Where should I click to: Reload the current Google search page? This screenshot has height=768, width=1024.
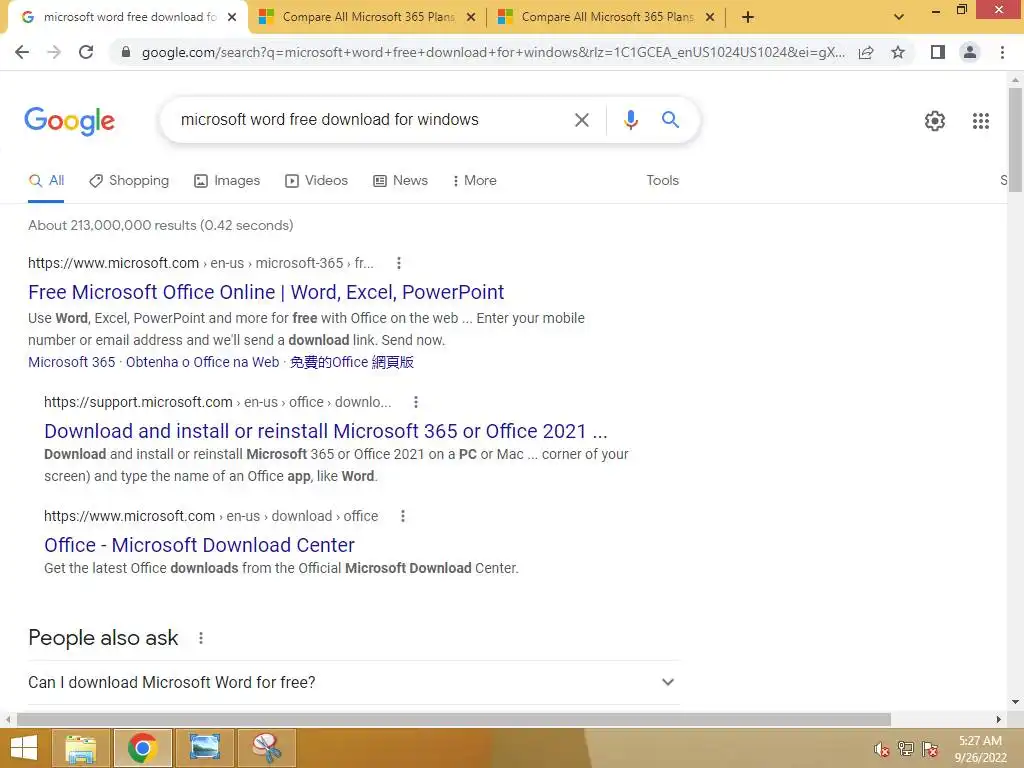pyautogui.click(x=86, y=52)
